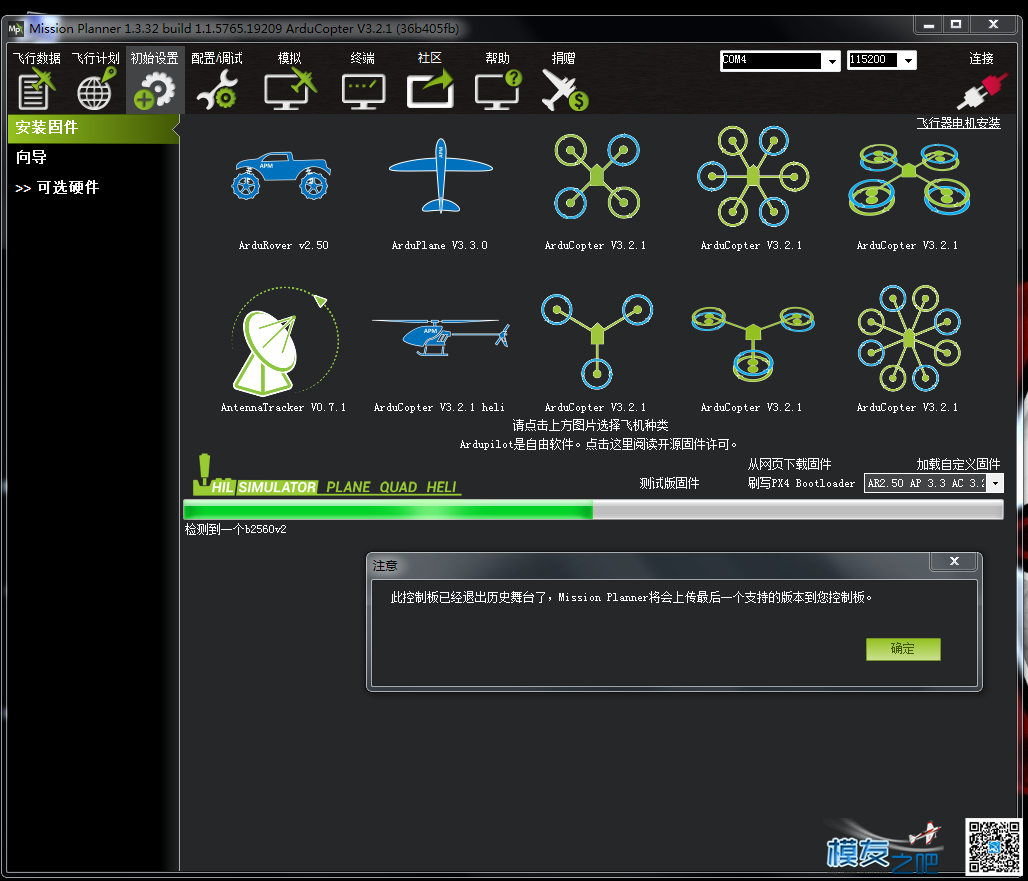Viewport: 1028px width, 881px height.
Task: Select QUAD in HIL simulator banner
Action: (x=398, y=487)
